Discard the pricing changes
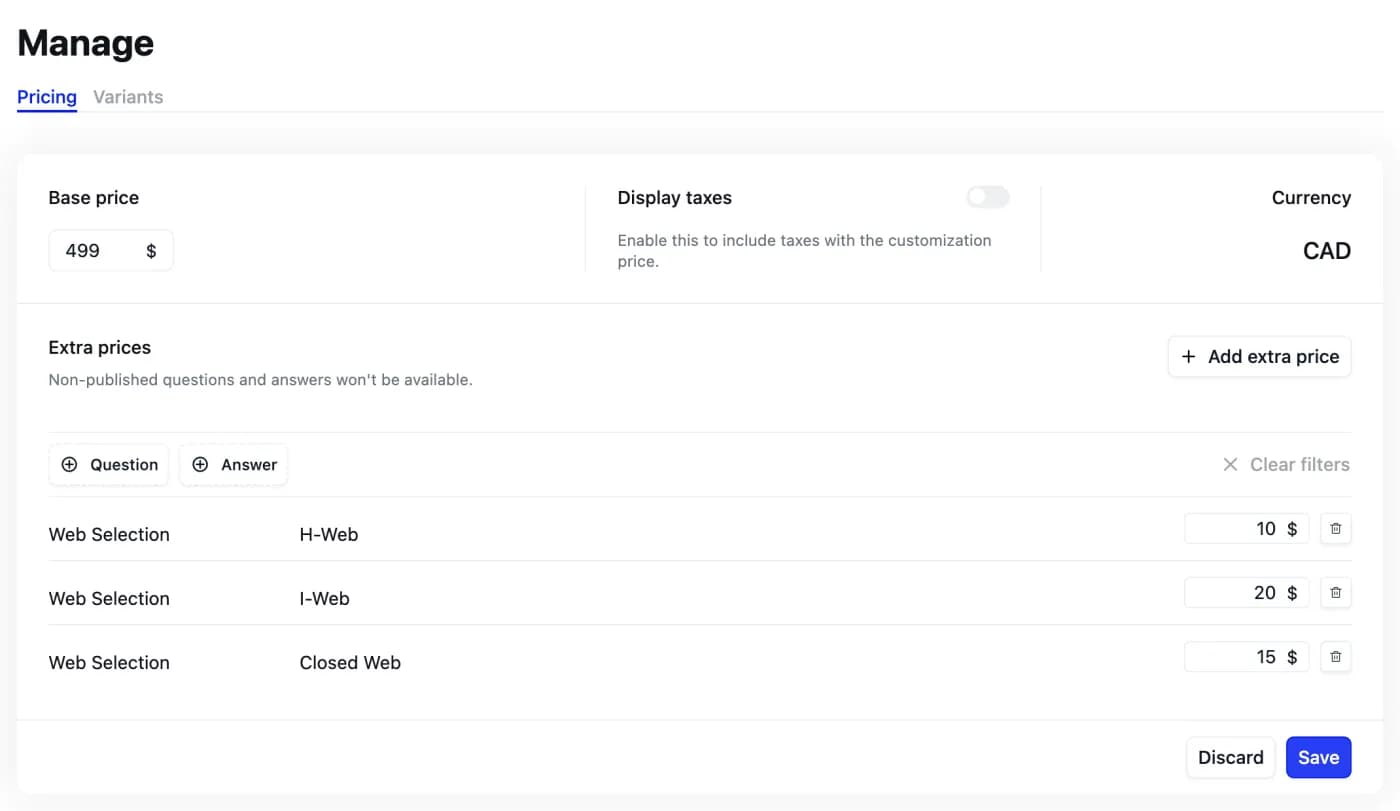Screen dimensions: 1400x811 [x=1230, y=758]
